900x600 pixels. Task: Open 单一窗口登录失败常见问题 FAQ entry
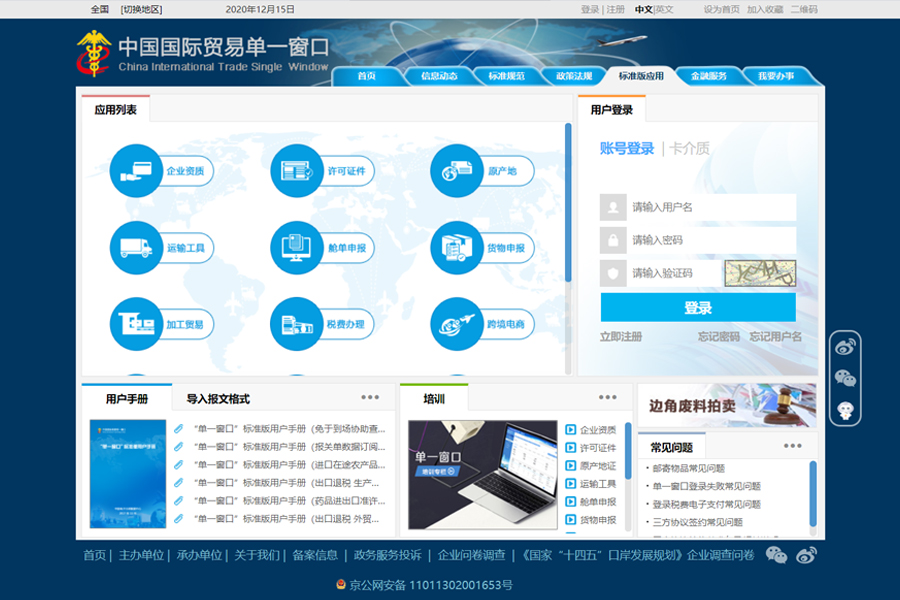pos(707,486)
